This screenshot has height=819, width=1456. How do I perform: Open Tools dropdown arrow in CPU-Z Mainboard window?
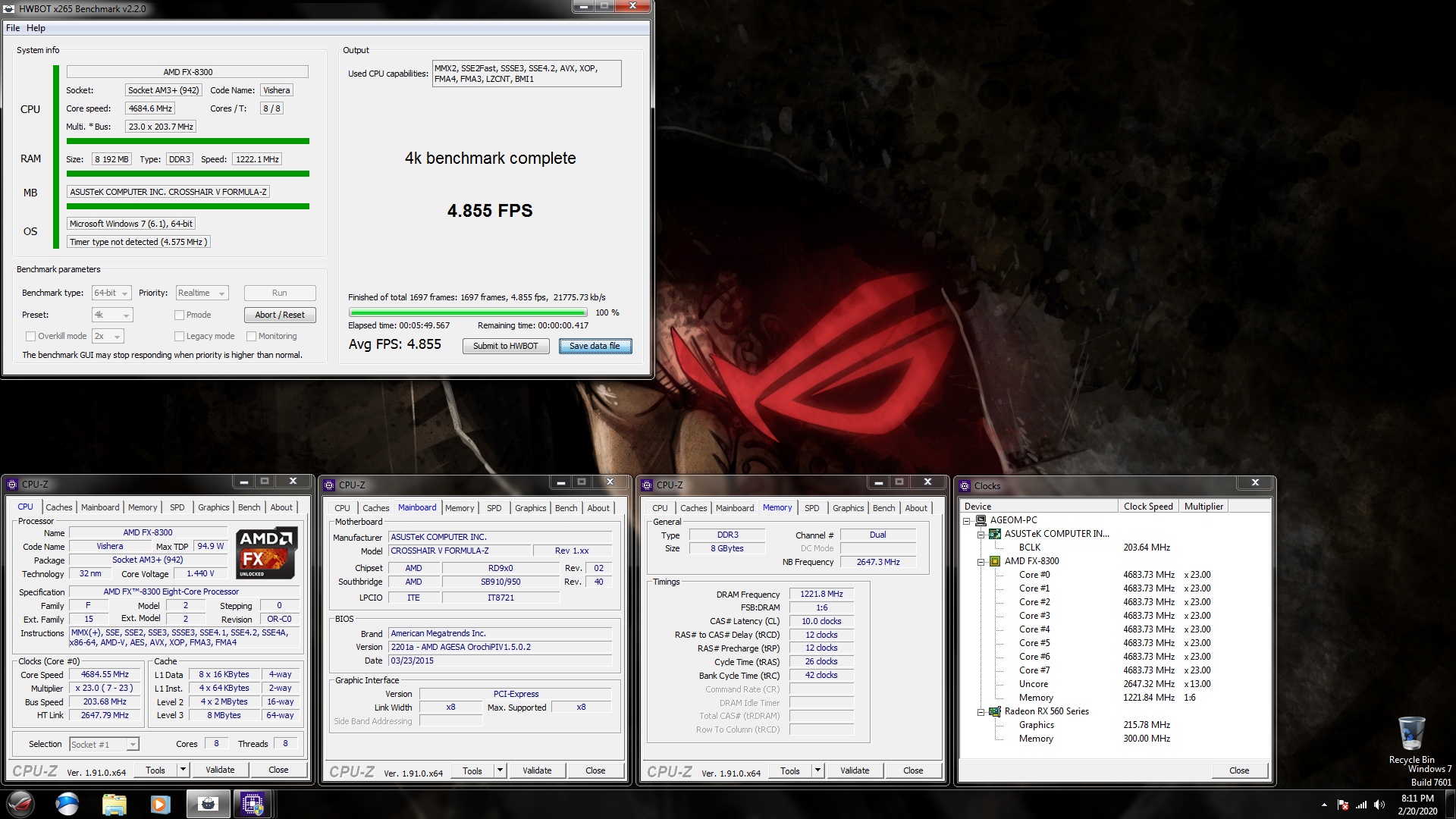pyautogui.click(x=500, y=770)
